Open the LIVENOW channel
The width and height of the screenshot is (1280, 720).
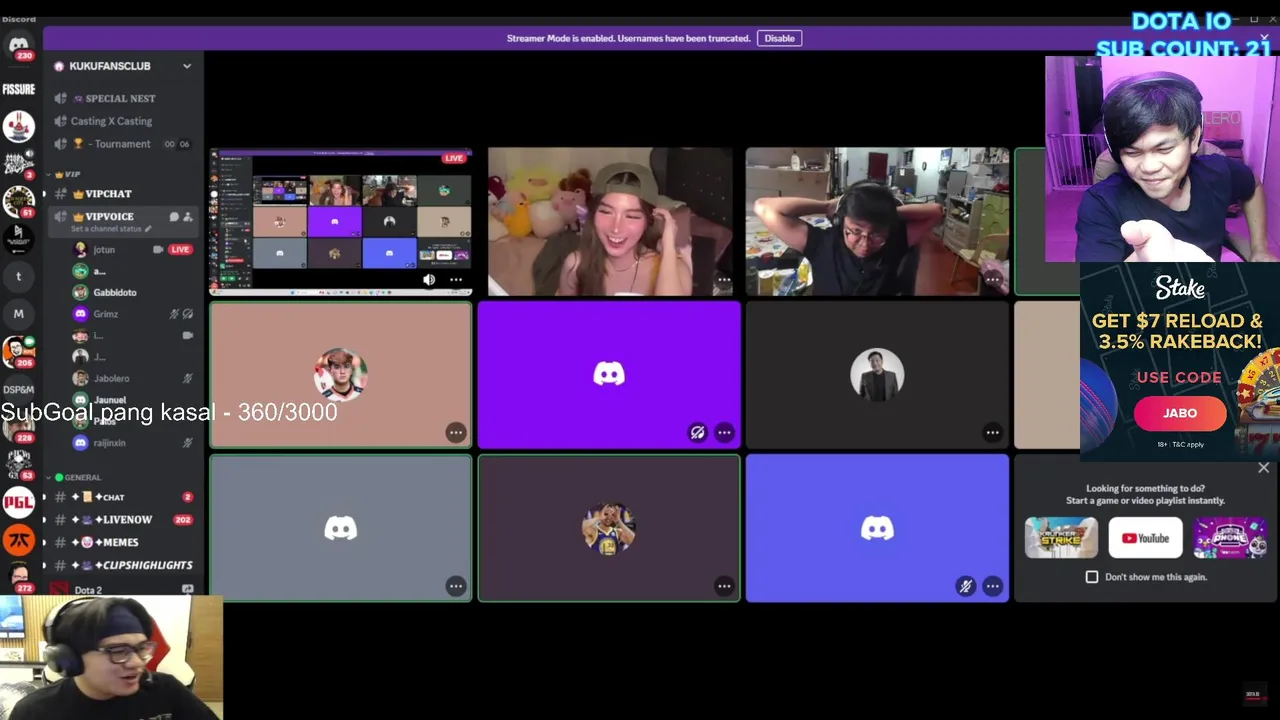click(x=123, y=520)
